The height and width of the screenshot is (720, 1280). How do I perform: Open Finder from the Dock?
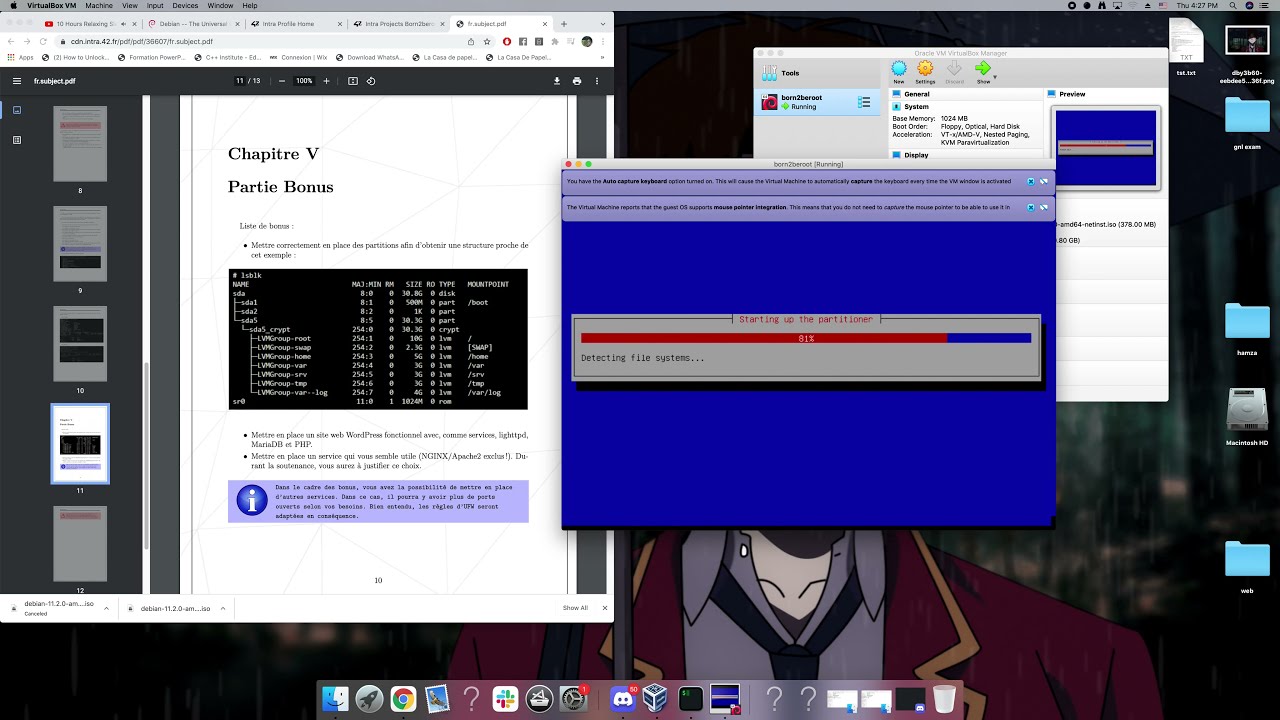pos(336,698)
